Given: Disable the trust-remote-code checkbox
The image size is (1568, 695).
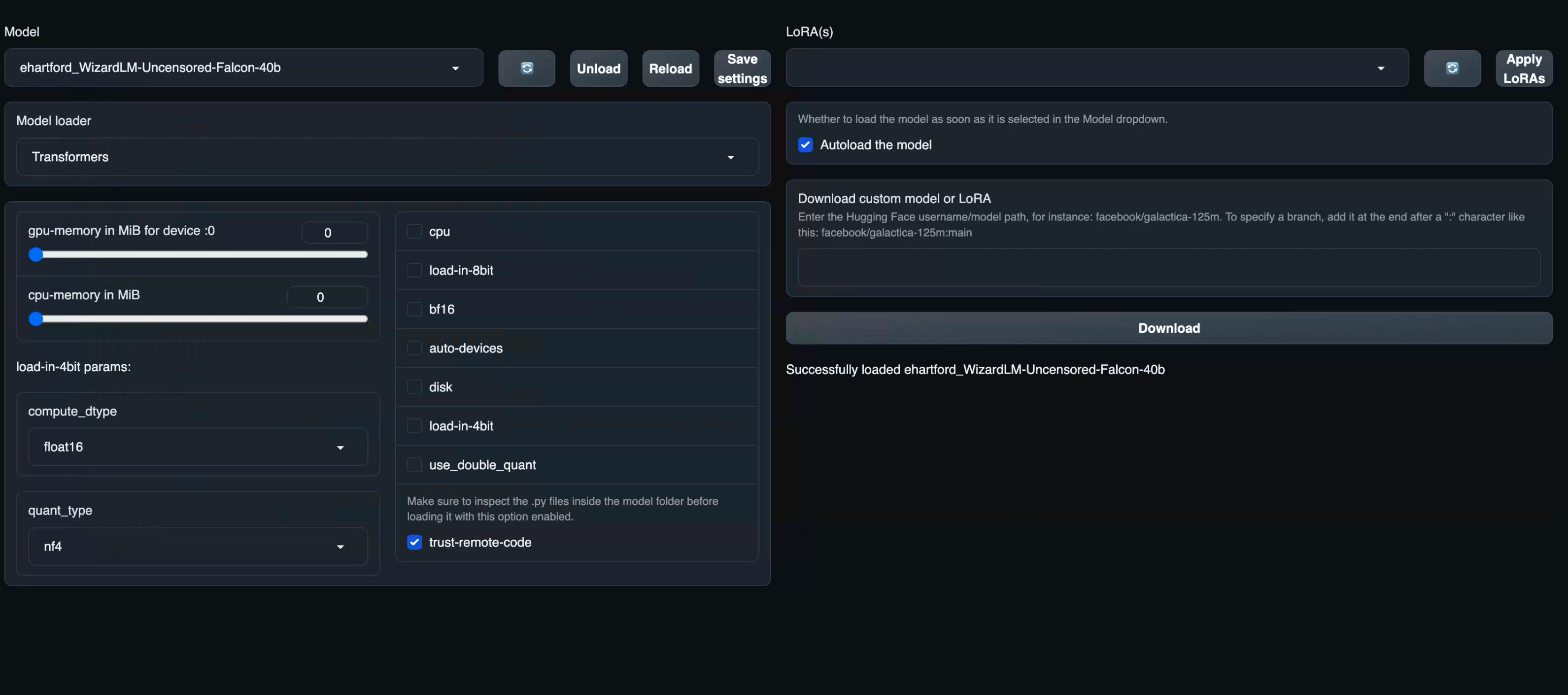Looking at the screenshot, I should pos(414,542).
